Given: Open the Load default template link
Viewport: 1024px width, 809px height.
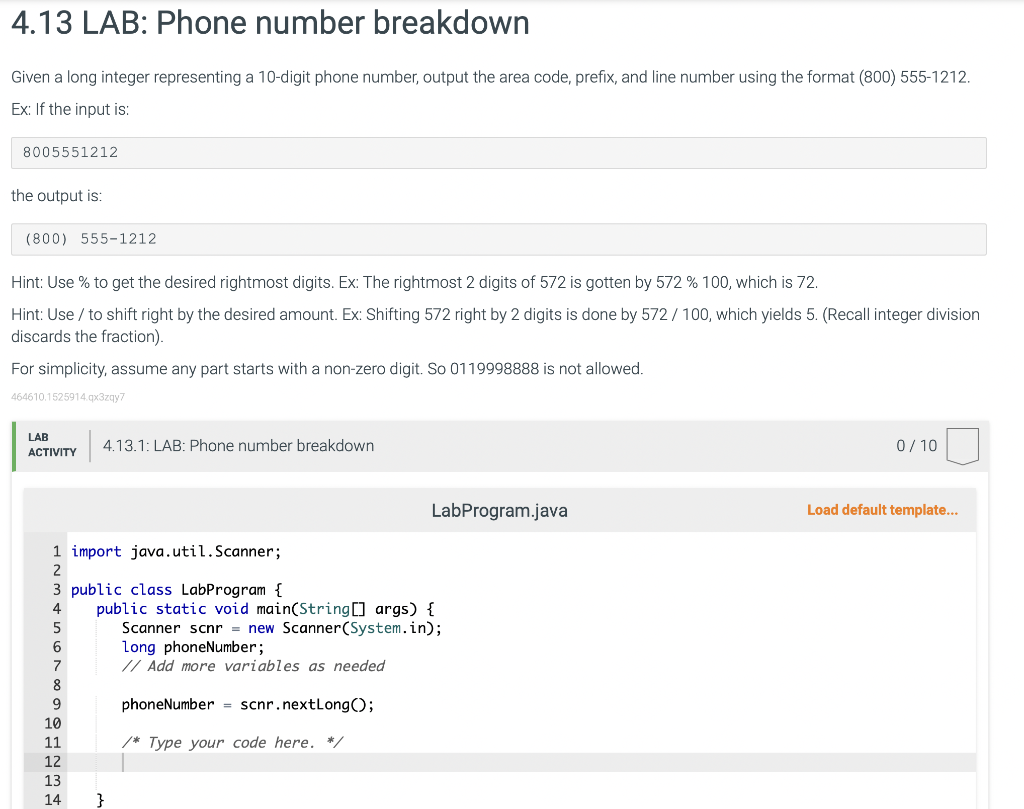Looking at the screenshot, I should [x=882, y=509].
